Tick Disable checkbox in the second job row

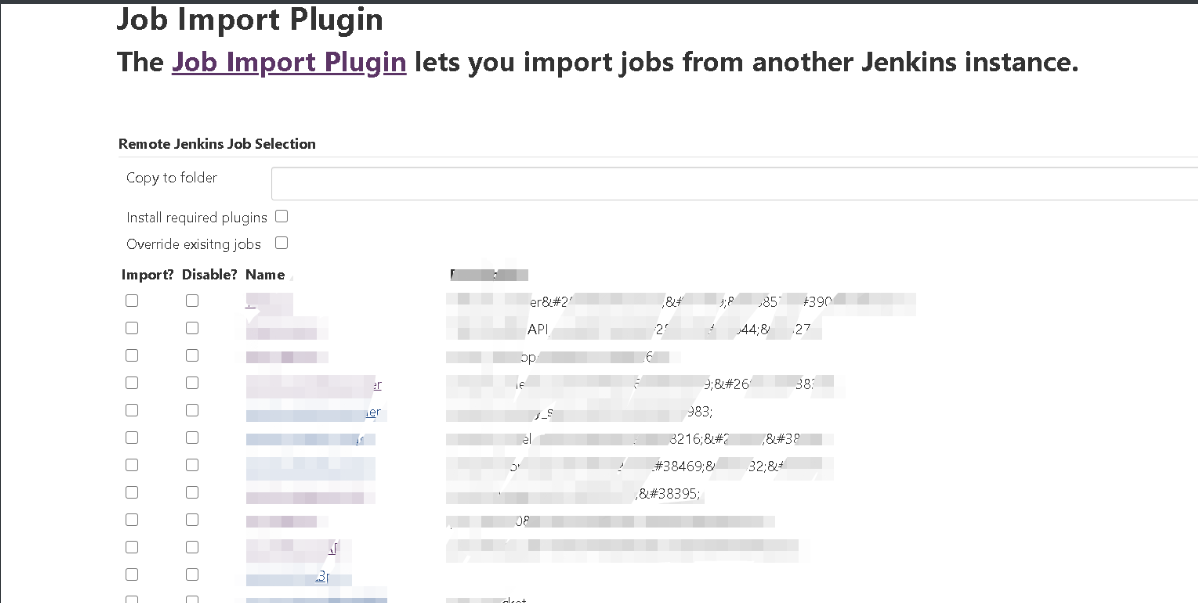pos(192,328)
